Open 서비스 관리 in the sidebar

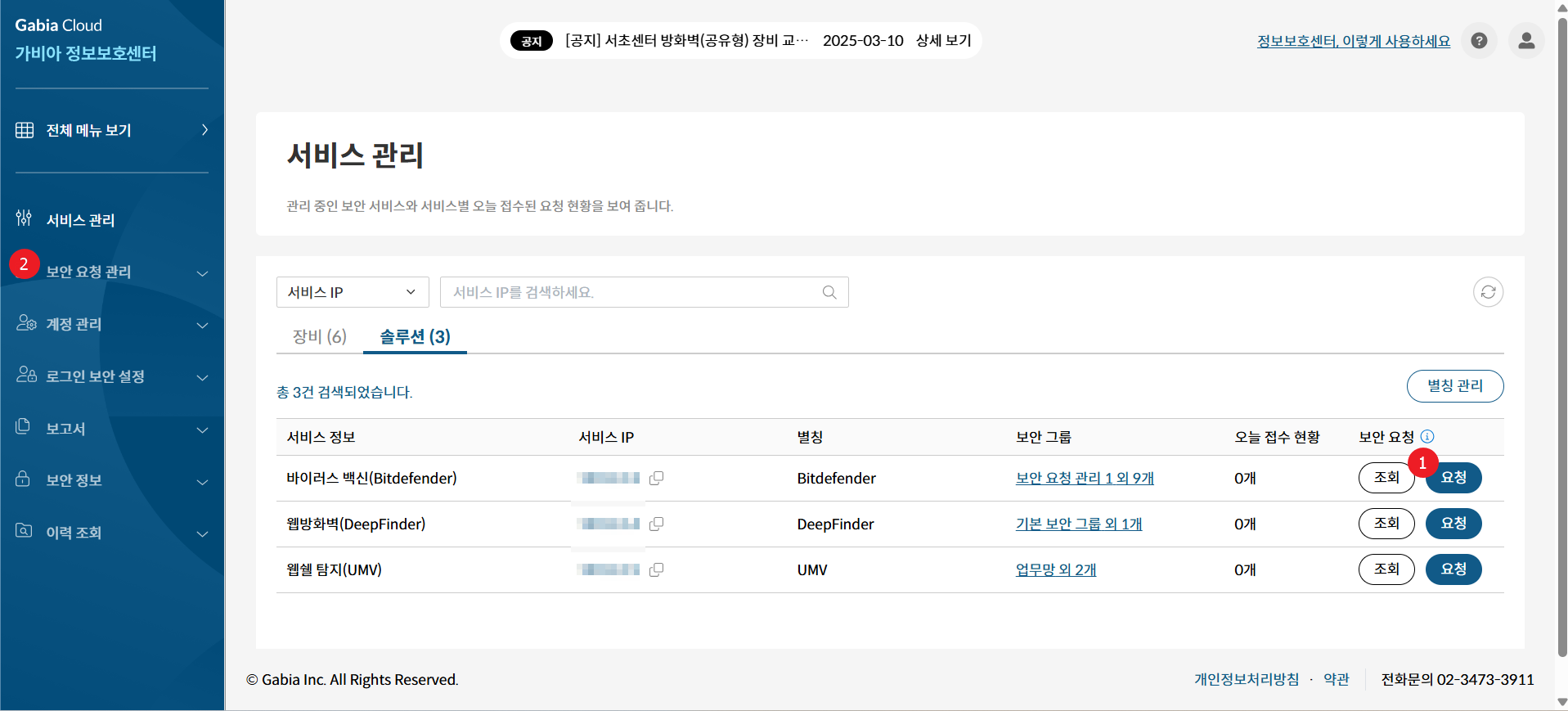[80, 220]
